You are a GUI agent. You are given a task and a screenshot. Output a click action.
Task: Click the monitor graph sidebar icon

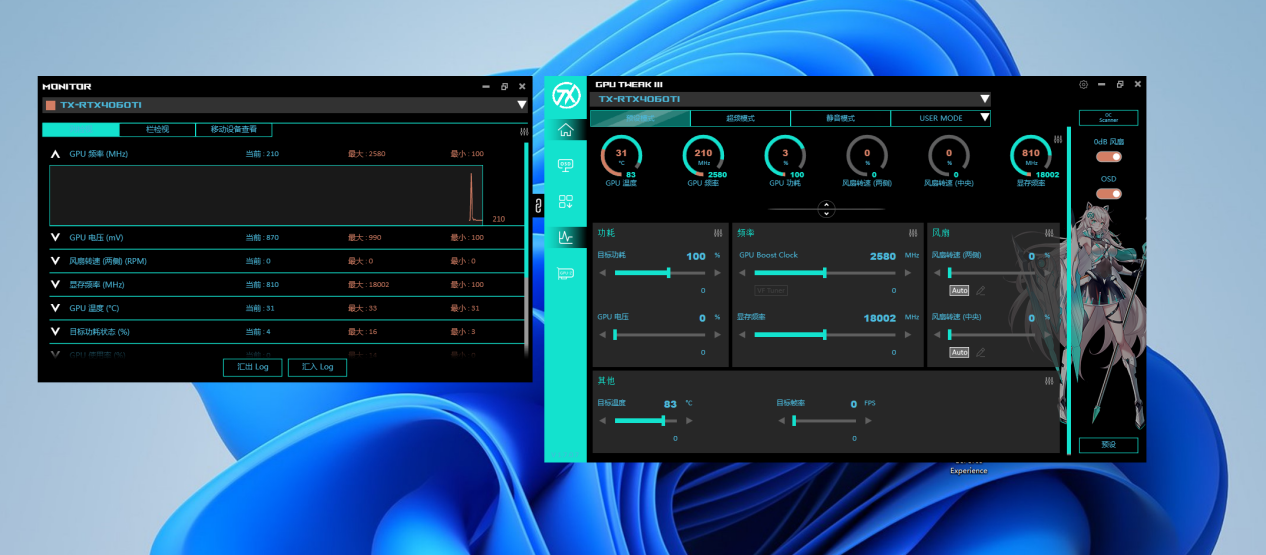click(566, 238)
